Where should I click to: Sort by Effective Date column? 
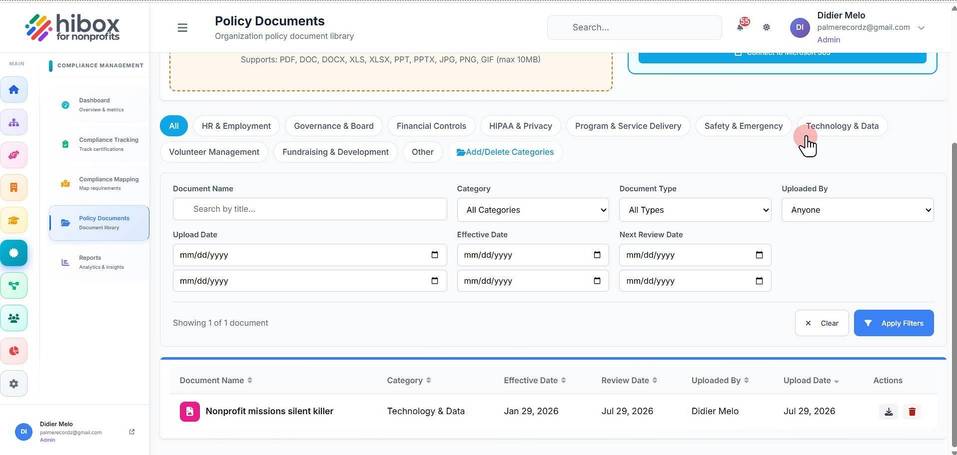[x=534, y=380]
